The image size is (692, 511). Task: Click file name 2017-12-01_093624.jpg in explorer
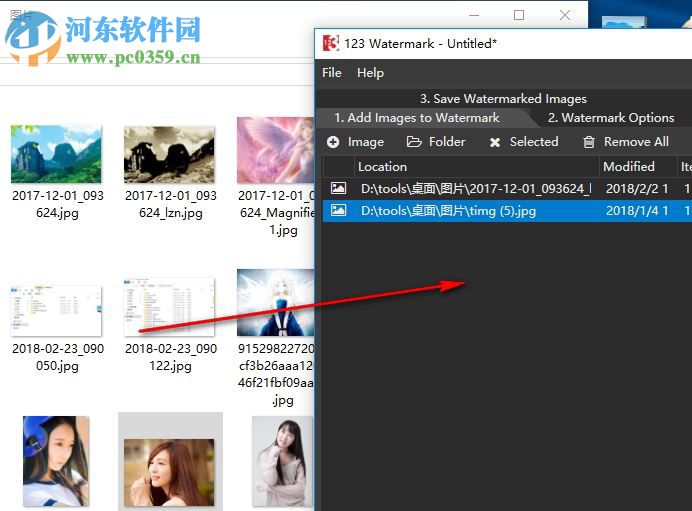57,204
